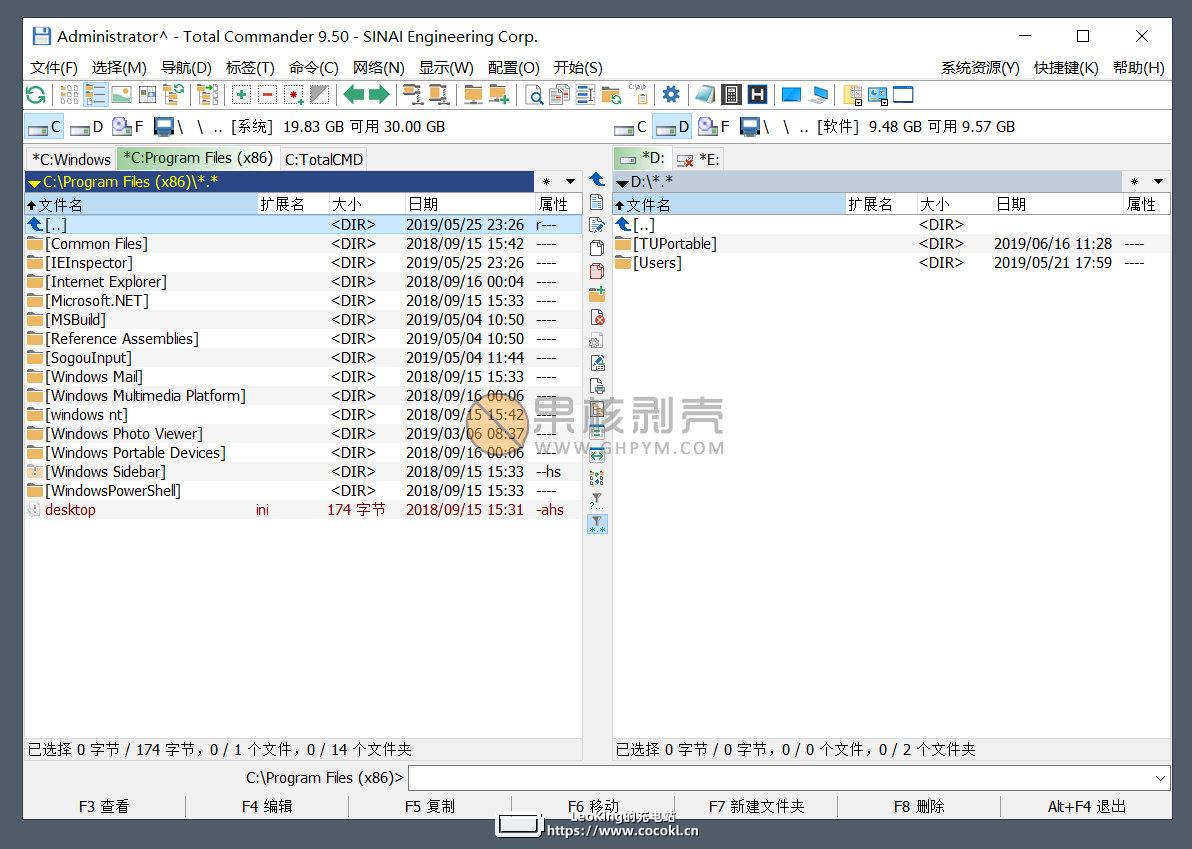
Task: Open the search files magnifier icon
Action: (x=534, y=95)
